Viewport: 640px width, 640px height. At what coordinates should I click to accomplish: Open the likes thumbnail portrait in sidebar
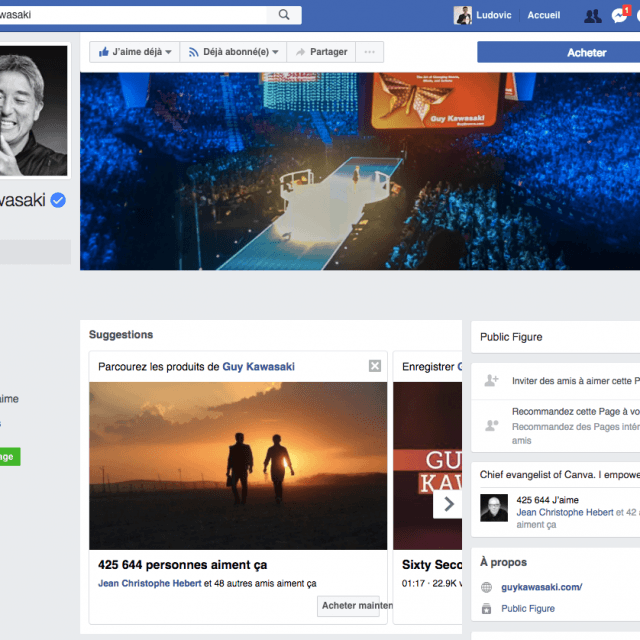point(494,508)
